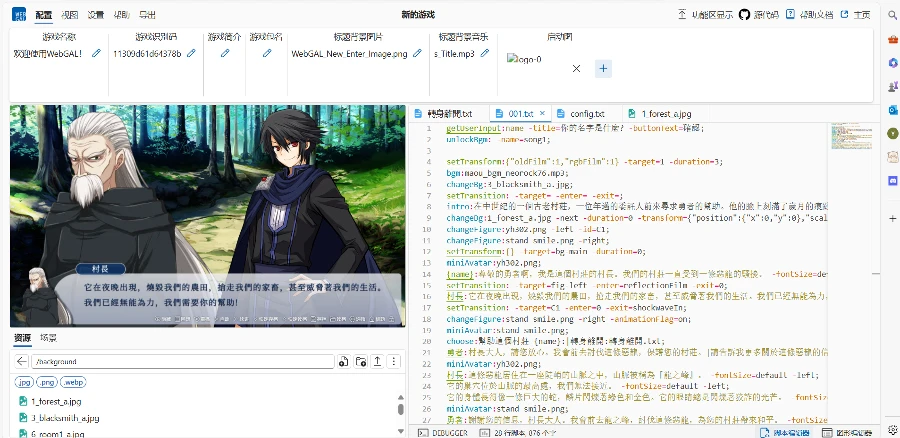Viewport: 900px width, 438px height.
Task: Go back in the asset folder
Action: pos(22,362)
